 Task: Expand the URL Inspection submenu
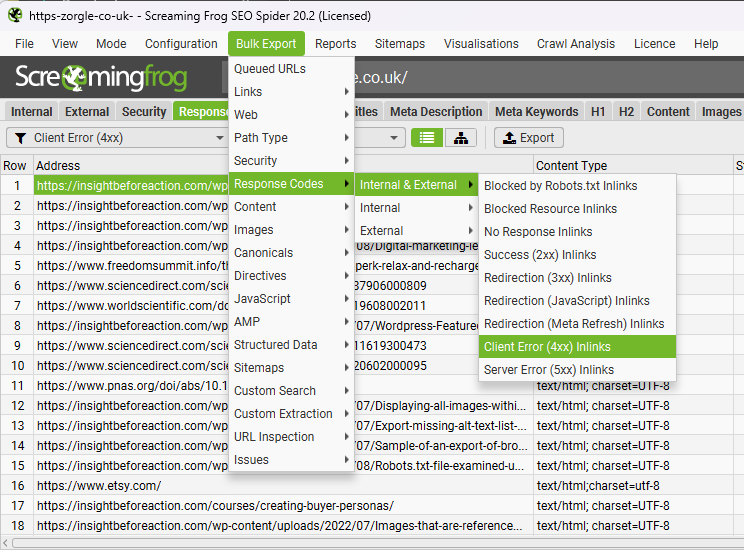[291, 437]
